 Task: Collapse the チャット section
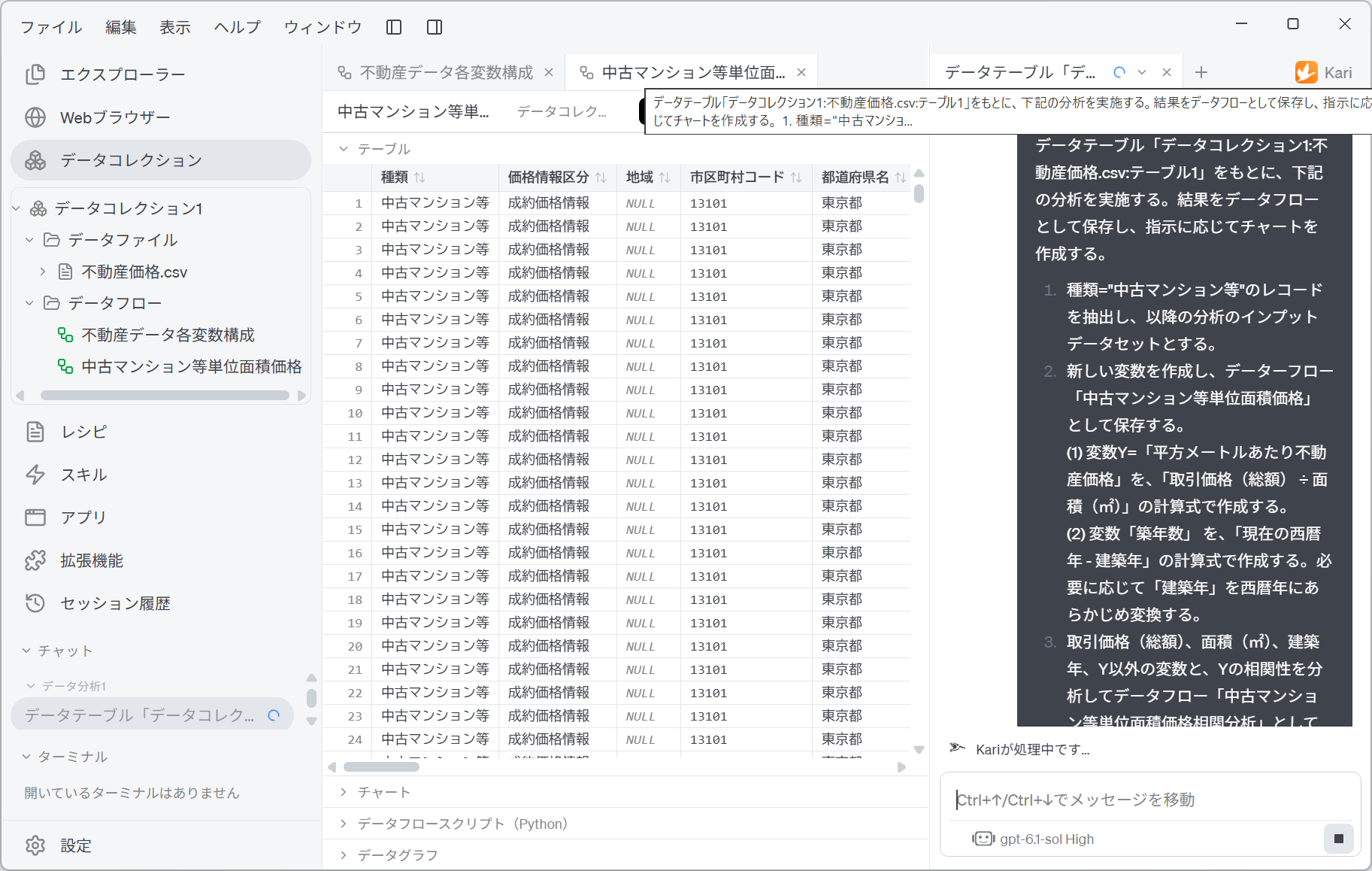coord(26,651)
